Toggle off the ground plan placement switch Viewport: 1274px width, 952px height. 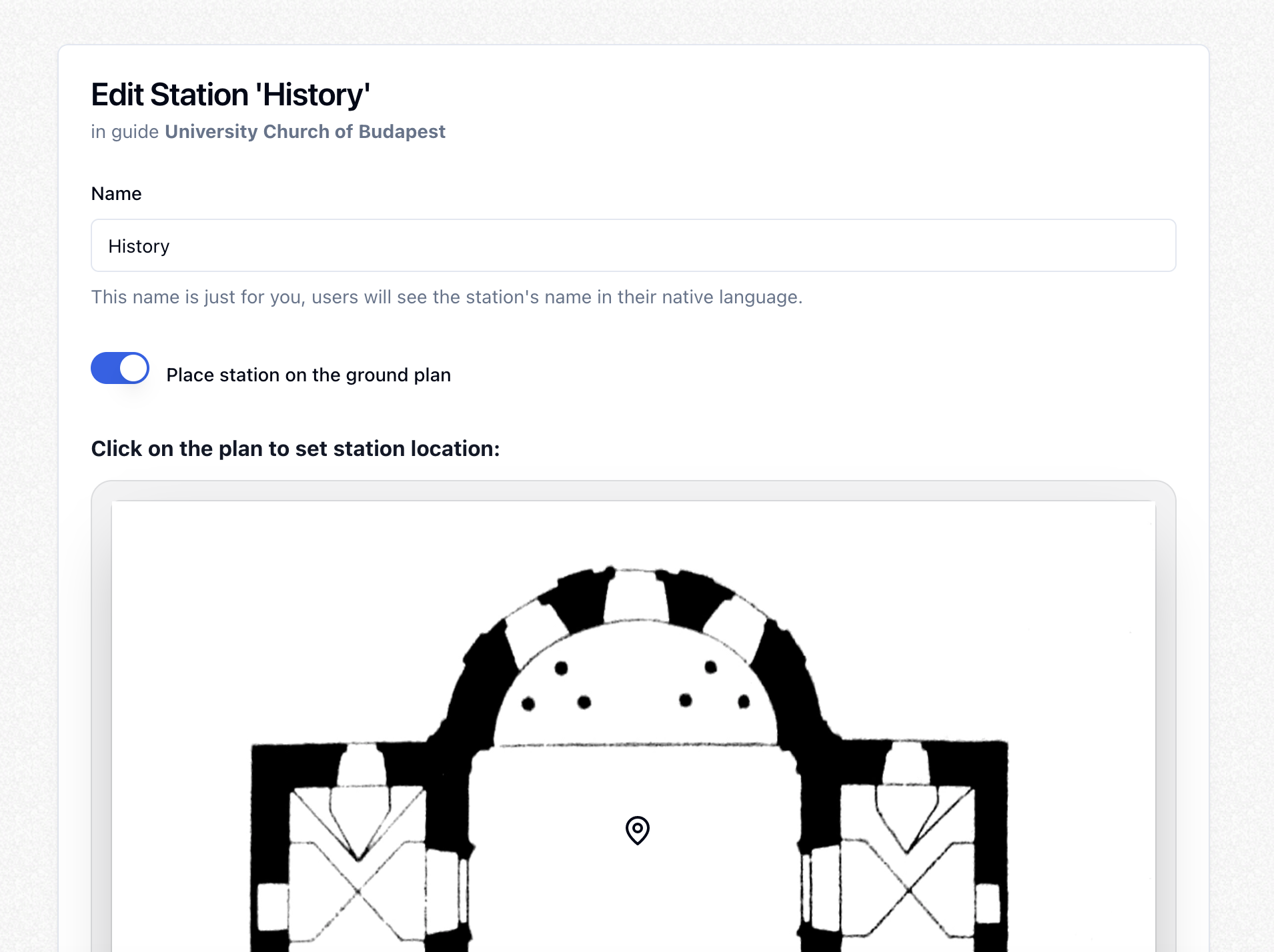120,368
